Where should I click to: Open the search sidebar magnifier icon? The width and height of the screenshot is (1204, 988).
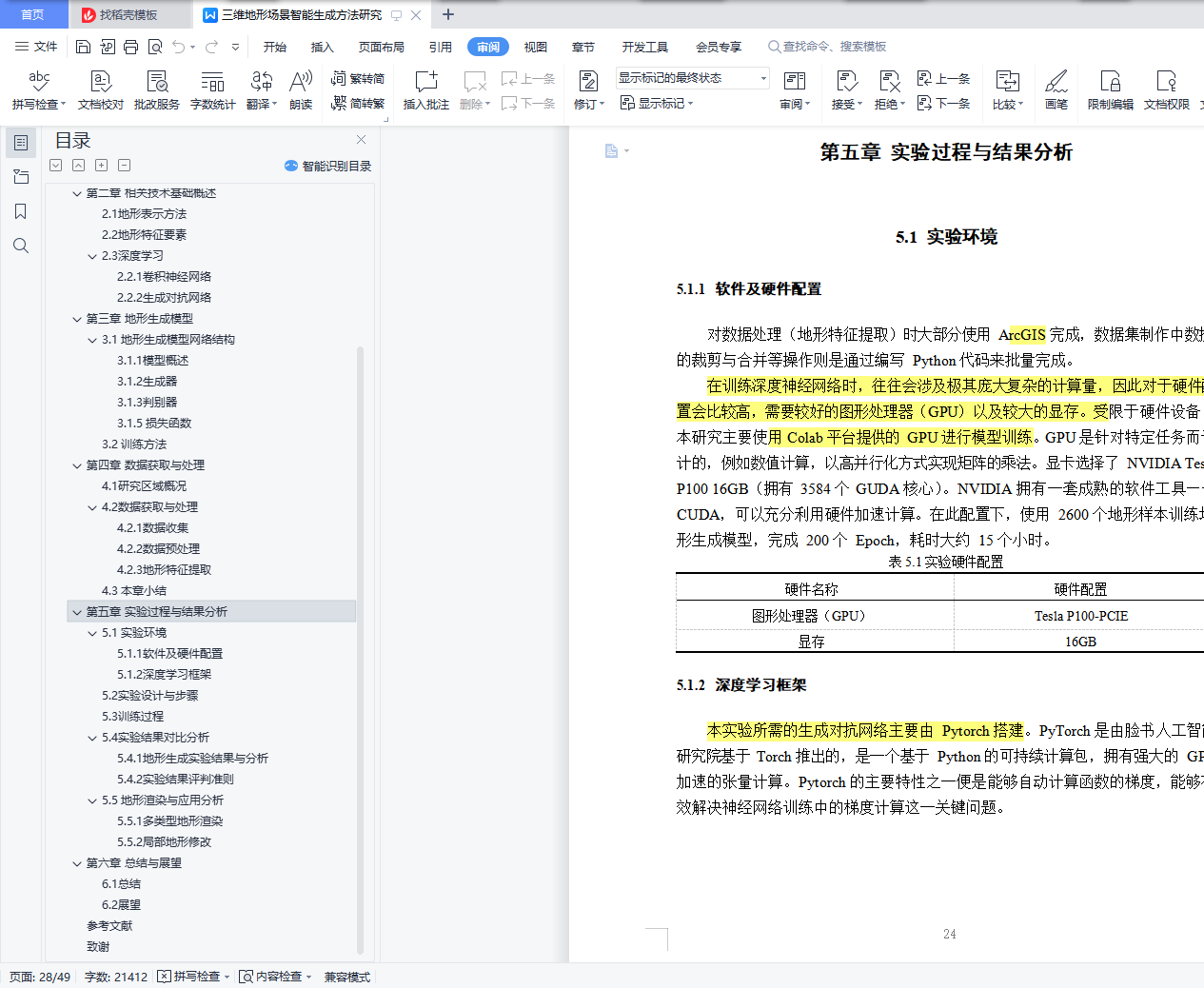[x=21, y=246]
